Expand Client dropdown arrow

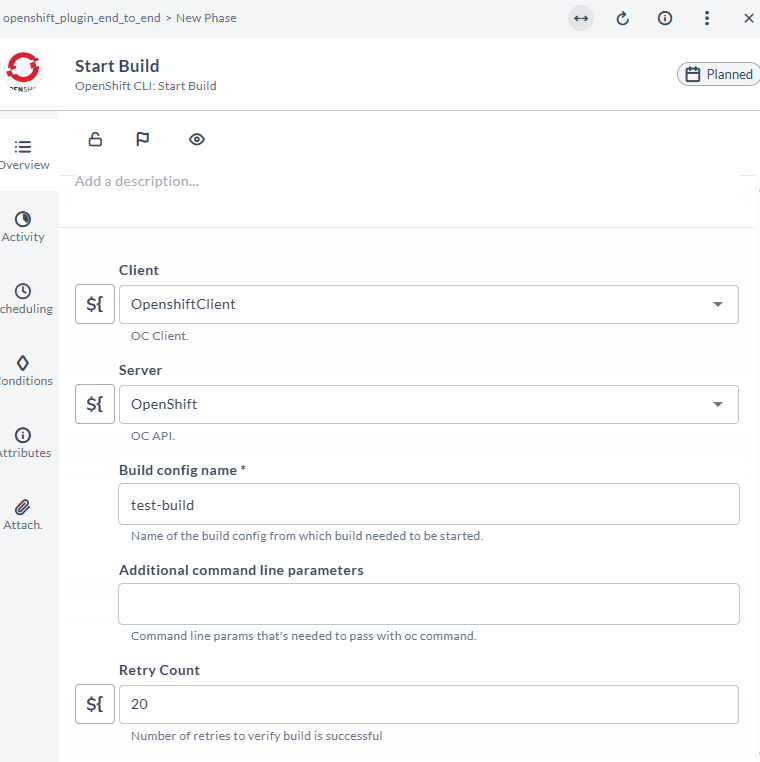(x=717, y=304)
